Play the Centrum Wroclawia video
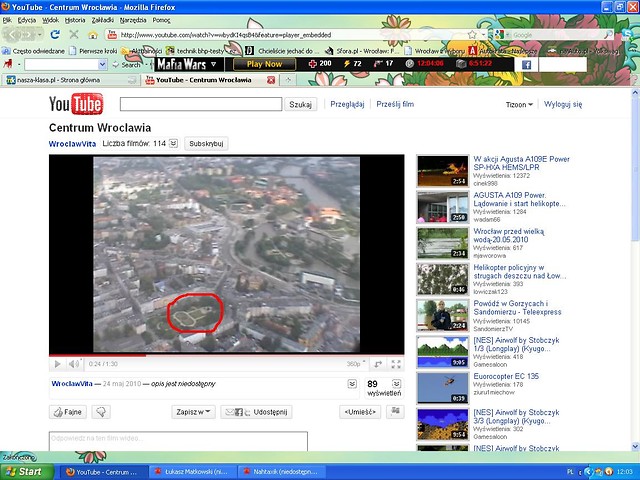Image resolution: width=640 pixels, height=480 pixels. (57, 364)
